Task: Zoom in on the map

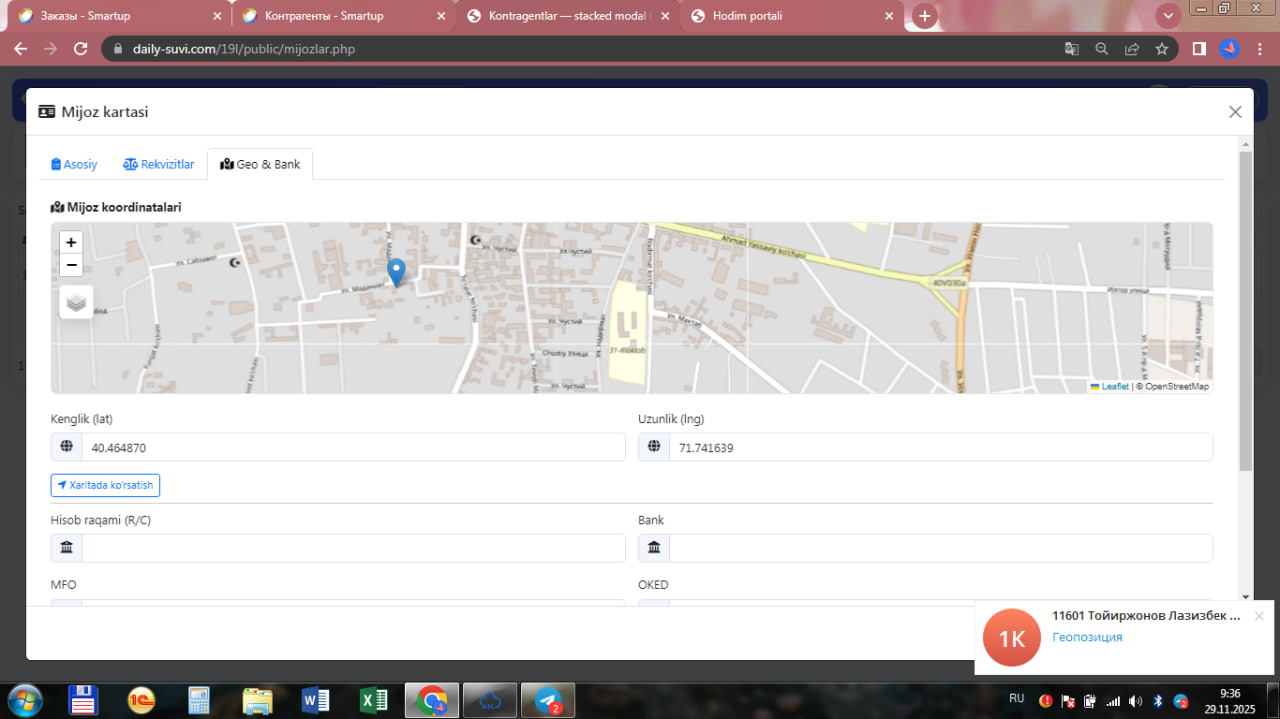Action: pos(71,242)
